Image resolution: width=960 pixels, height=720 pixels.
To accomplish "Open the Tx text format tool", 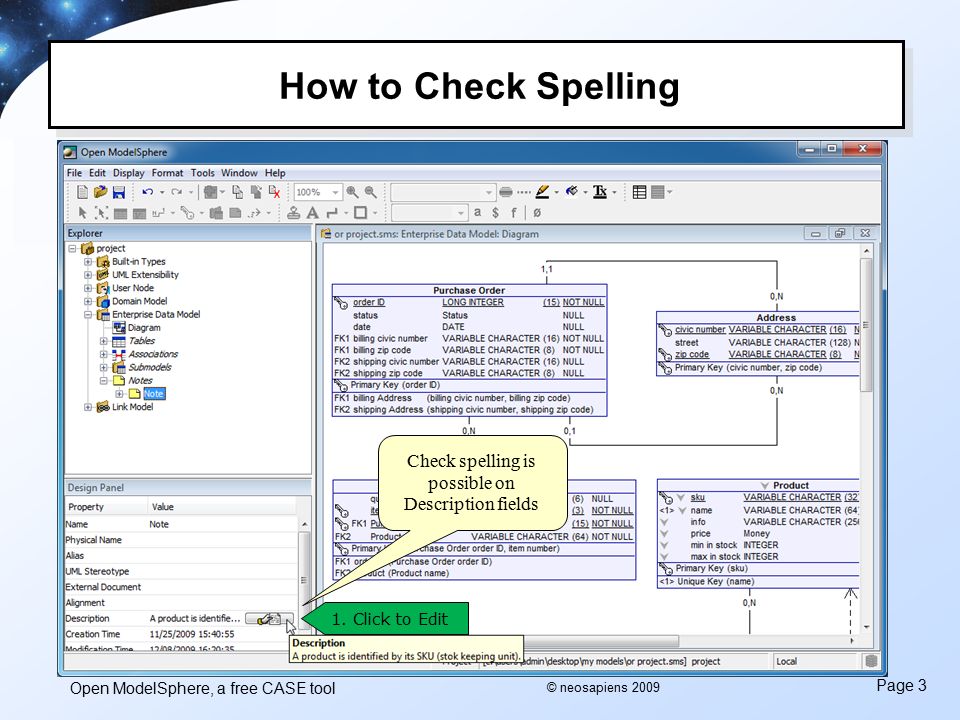I will 600,192.
